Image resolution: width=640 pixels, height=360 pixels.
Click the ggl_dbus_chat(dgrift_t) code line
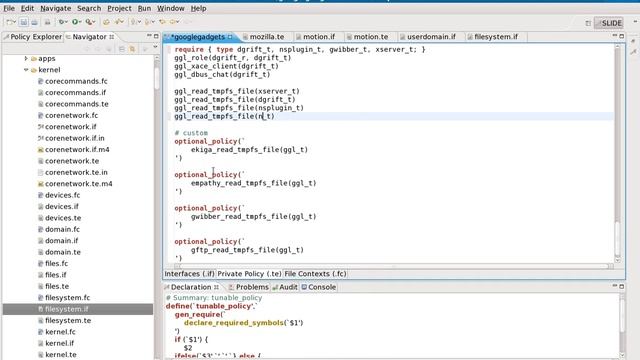(222, 74)
